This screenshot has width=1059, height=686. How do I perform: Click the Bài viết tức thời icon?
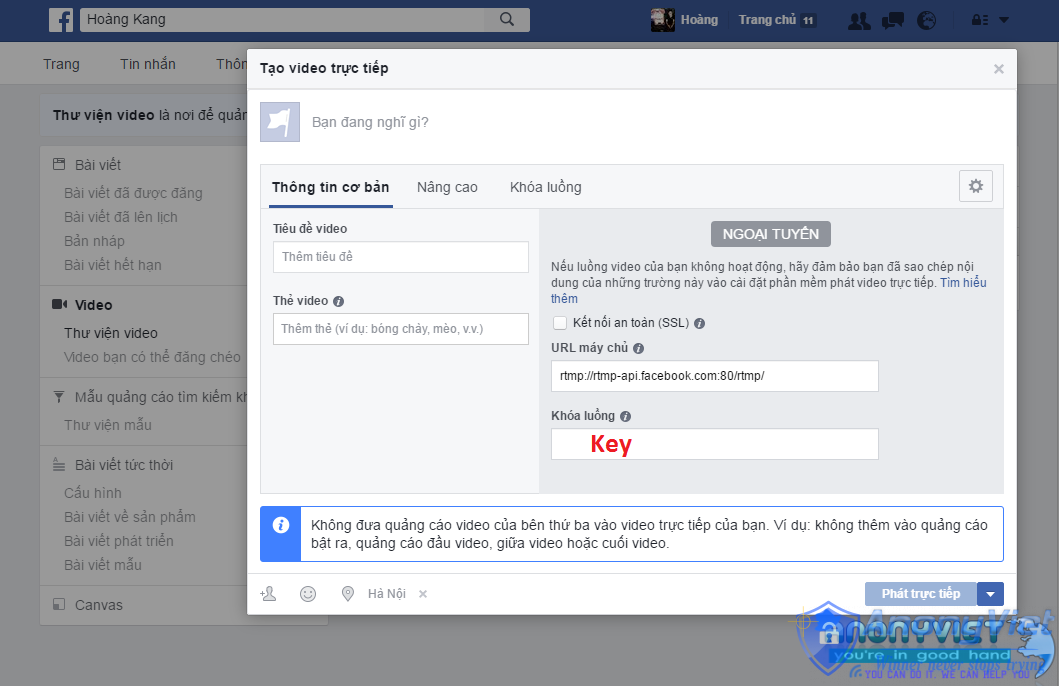59,465
